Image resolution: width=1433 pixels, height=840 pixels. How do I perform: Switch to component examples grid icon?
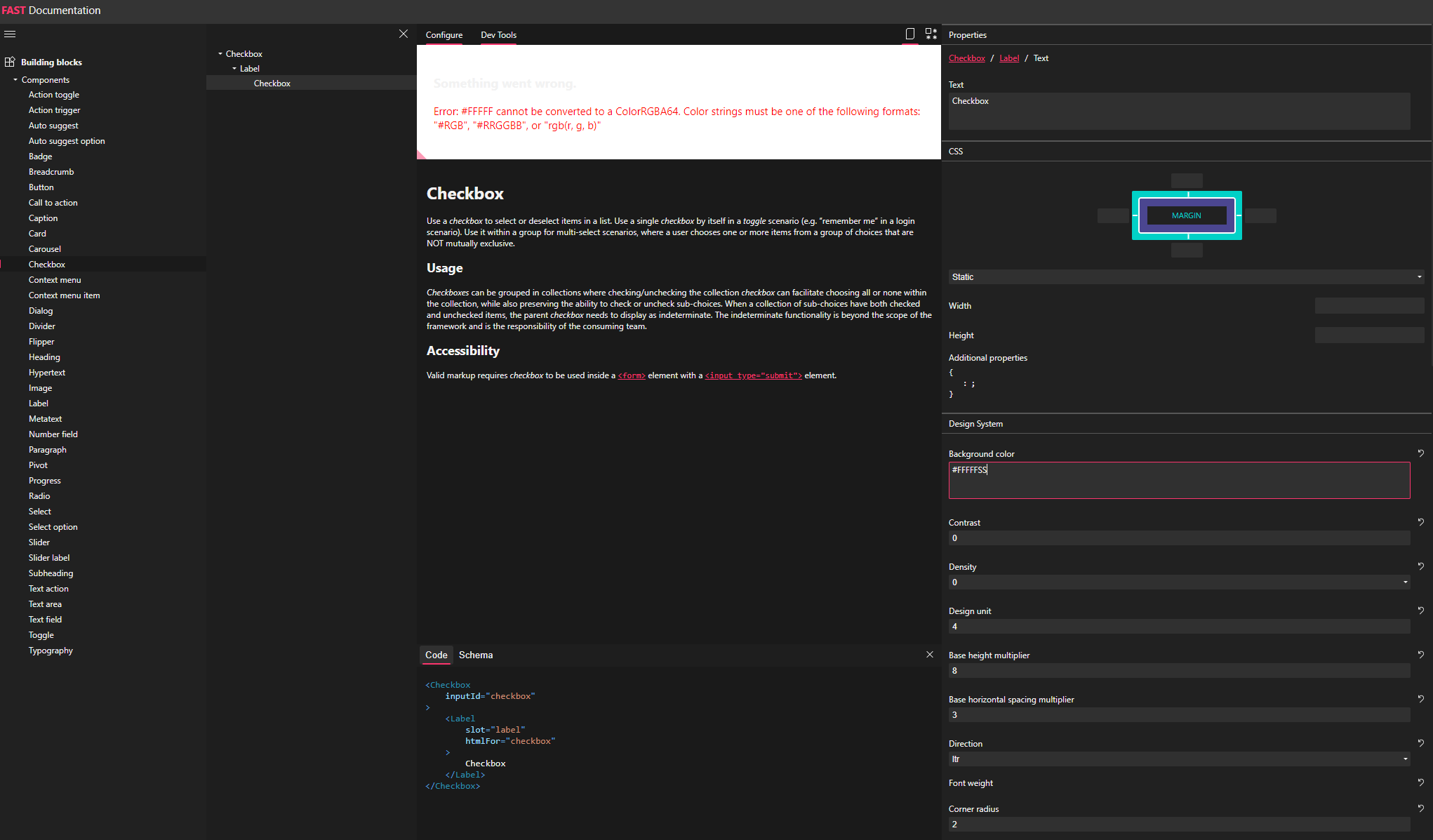coord(931,34)
